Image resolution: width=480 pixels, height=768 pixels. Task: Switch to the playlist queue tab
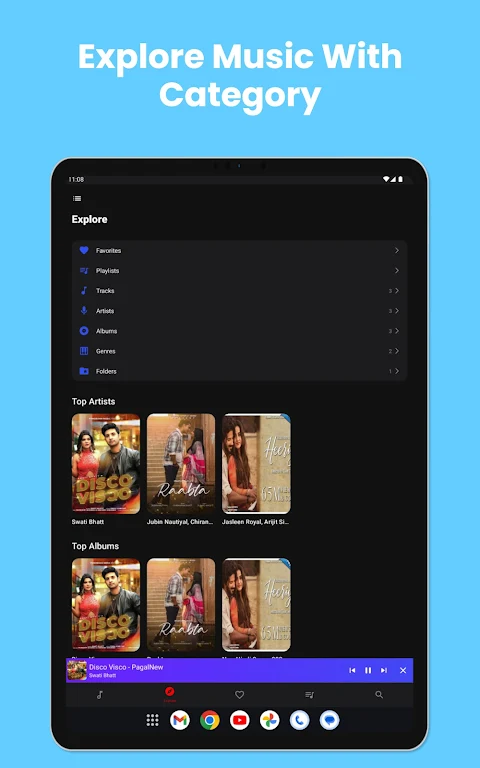point(309,695)
